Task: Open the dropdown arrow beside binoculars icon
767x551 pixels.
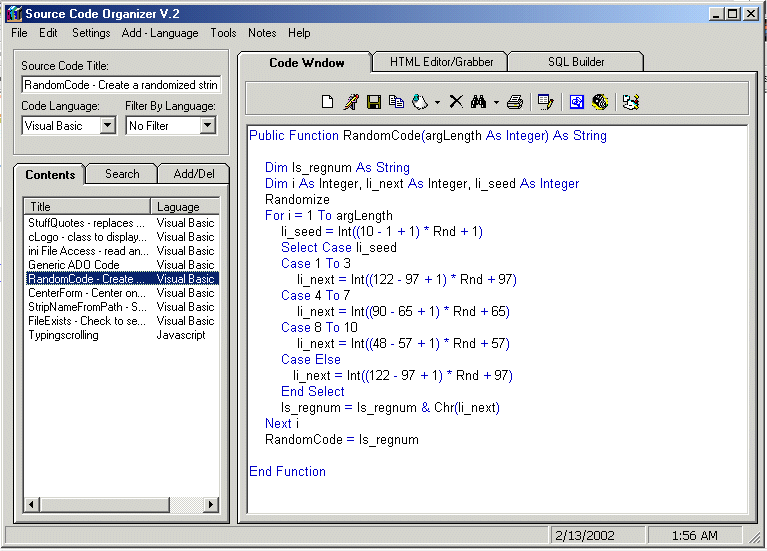Action: click(495, 102)
